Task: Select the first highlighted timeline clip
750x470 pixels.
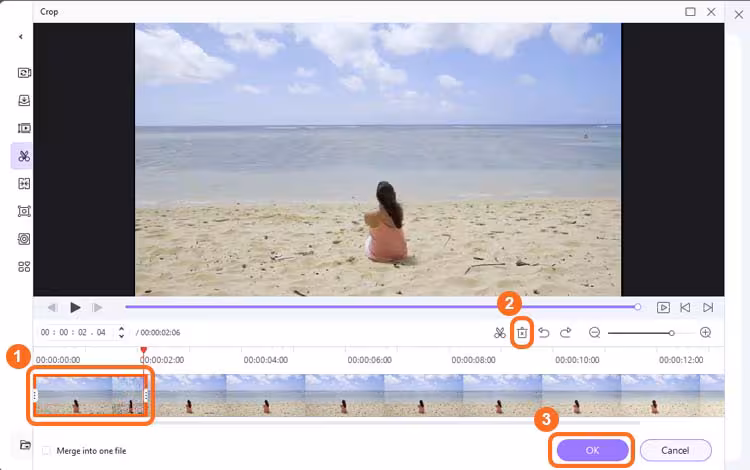Action: tap(90, 395)
